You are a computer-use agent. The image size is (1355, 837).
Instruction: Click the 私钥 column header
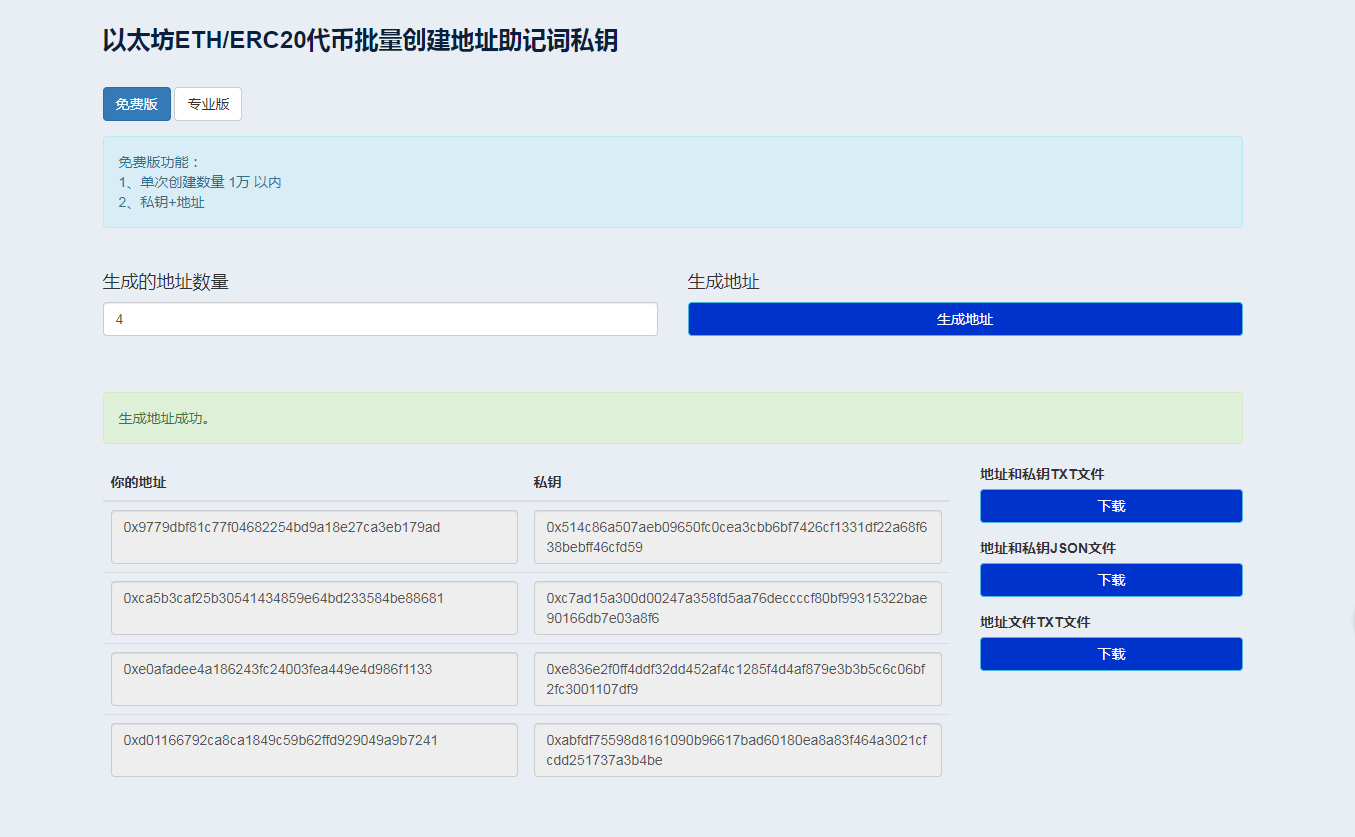[x=547, y=482]
